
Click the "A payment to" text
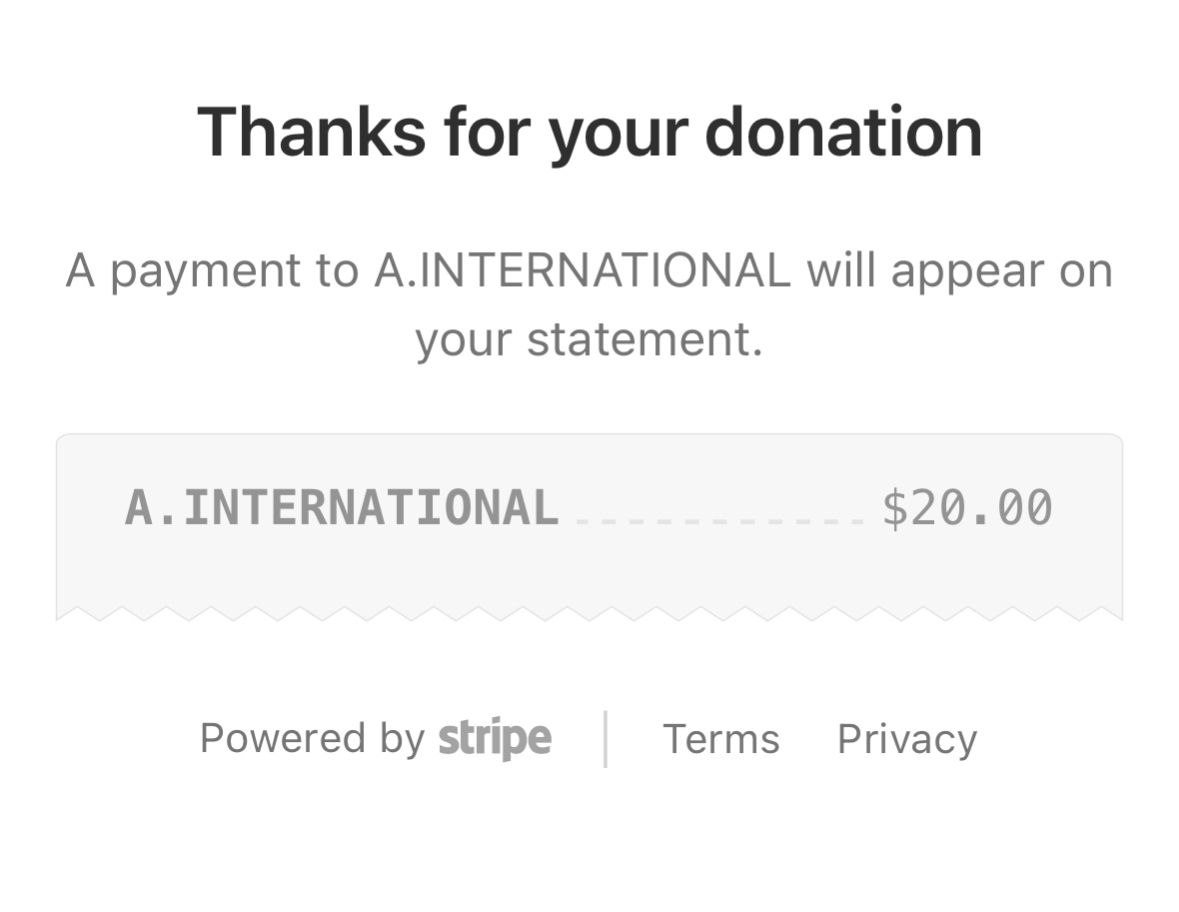click(x=212, y=272)
